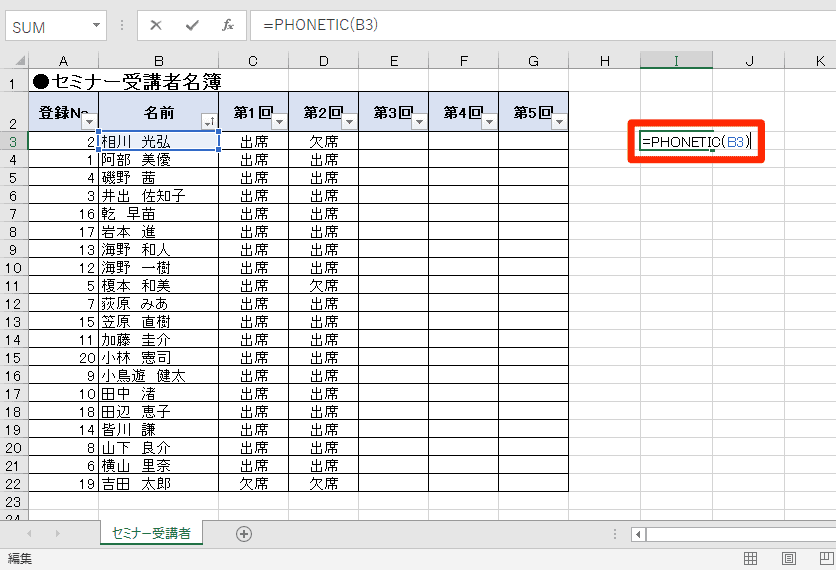The width and height of the screenshot is (836, 570).
Task: Click the Cancel (X) icon in formula bar
Action: point(156,25)
